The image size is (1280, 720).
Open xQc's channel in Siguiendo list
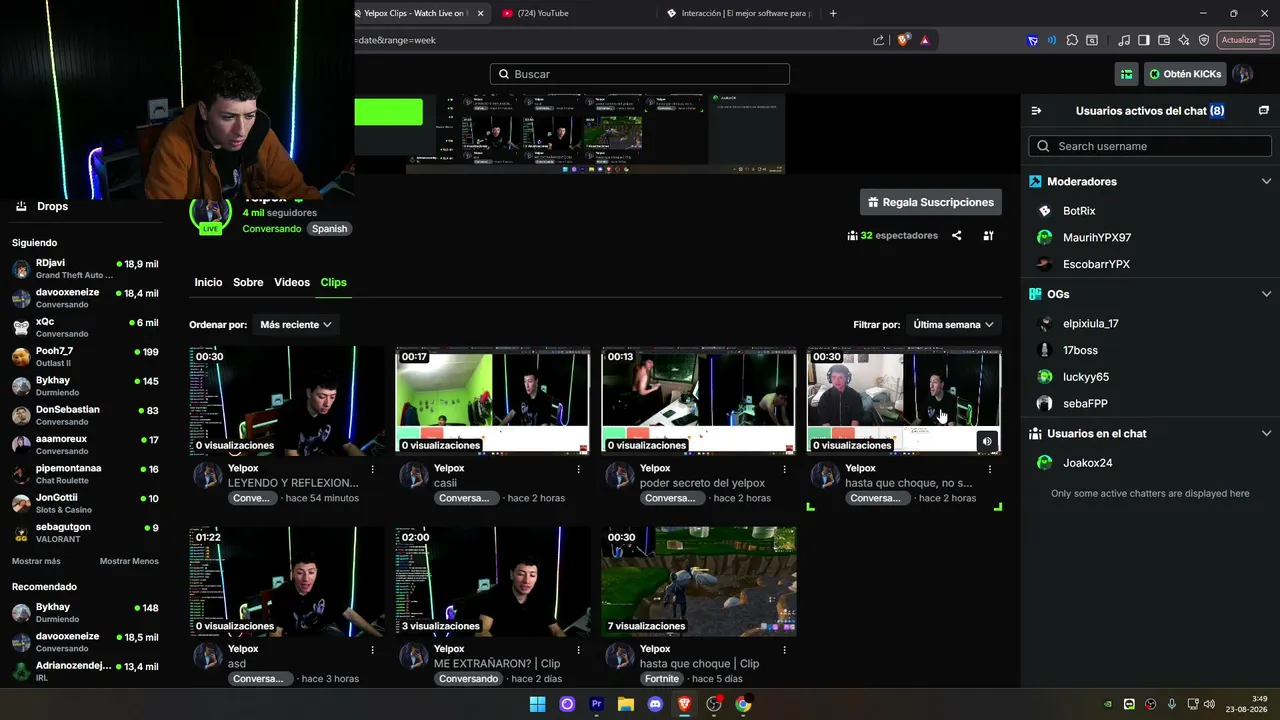pyautogui.click(x=85, y=327)
